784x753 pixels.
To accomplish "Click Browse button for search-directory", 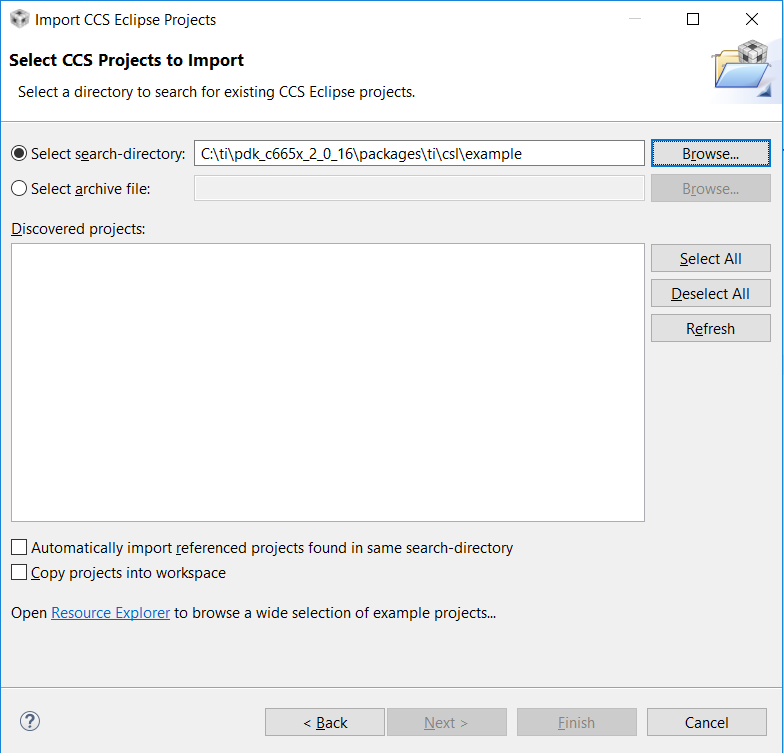I will [710, 154].
